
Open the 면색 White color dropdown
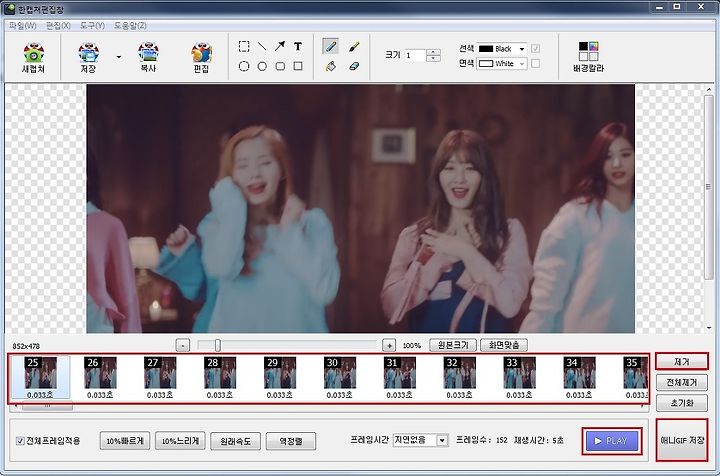501,63
